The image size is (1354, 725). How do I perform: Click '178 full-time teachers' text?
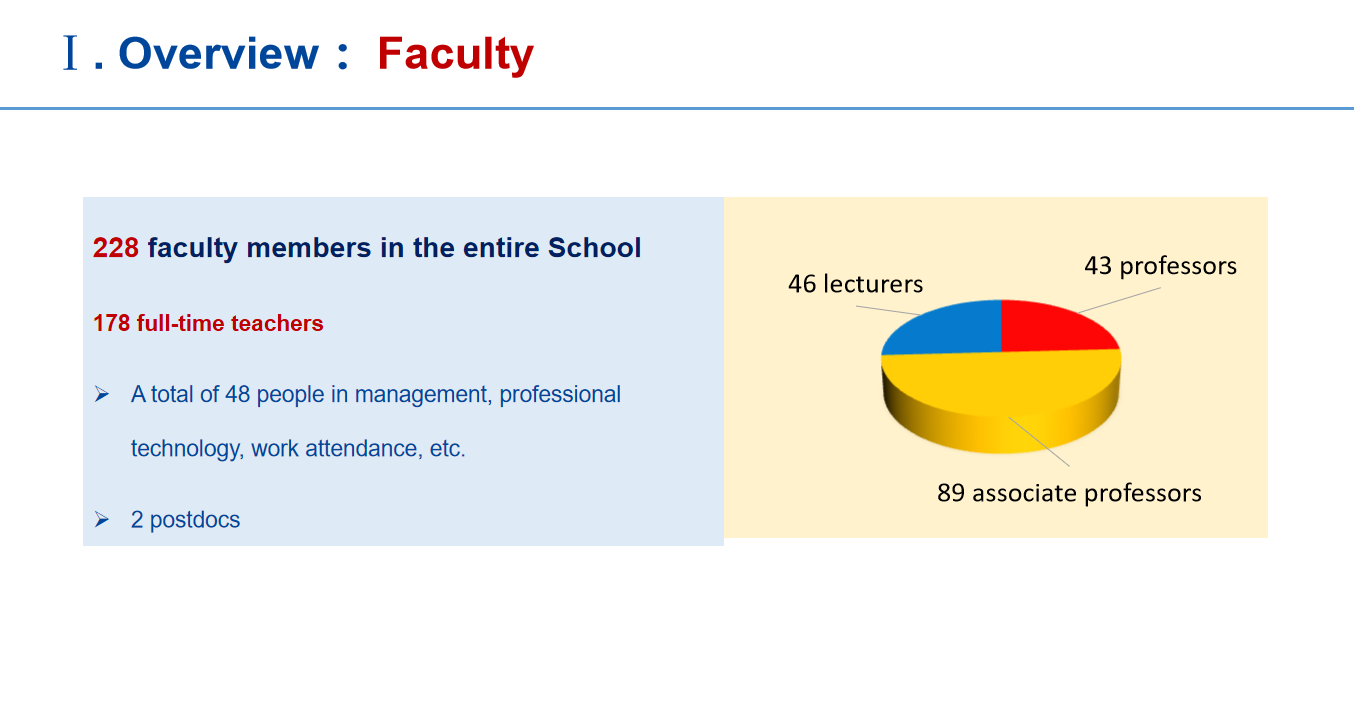208,324
